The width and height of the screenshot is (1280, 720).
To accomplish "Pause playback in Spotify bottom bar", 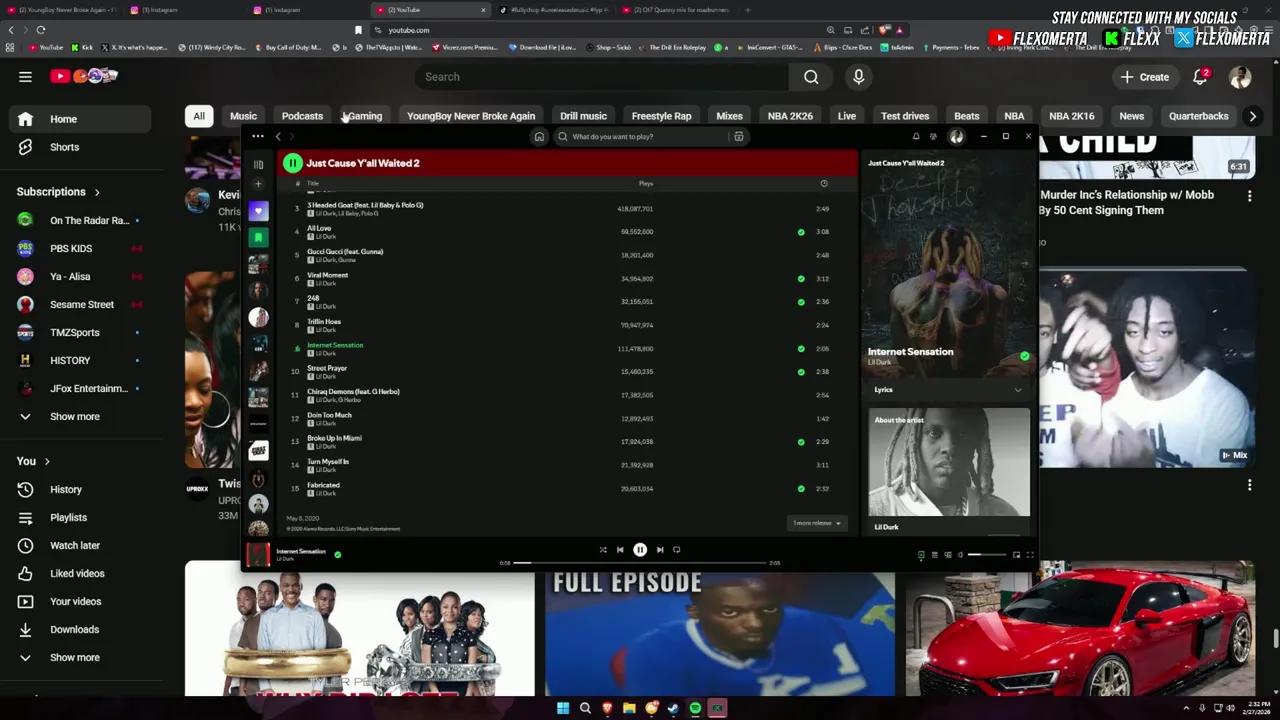I will pyautogui.click(x=640, y=549).
